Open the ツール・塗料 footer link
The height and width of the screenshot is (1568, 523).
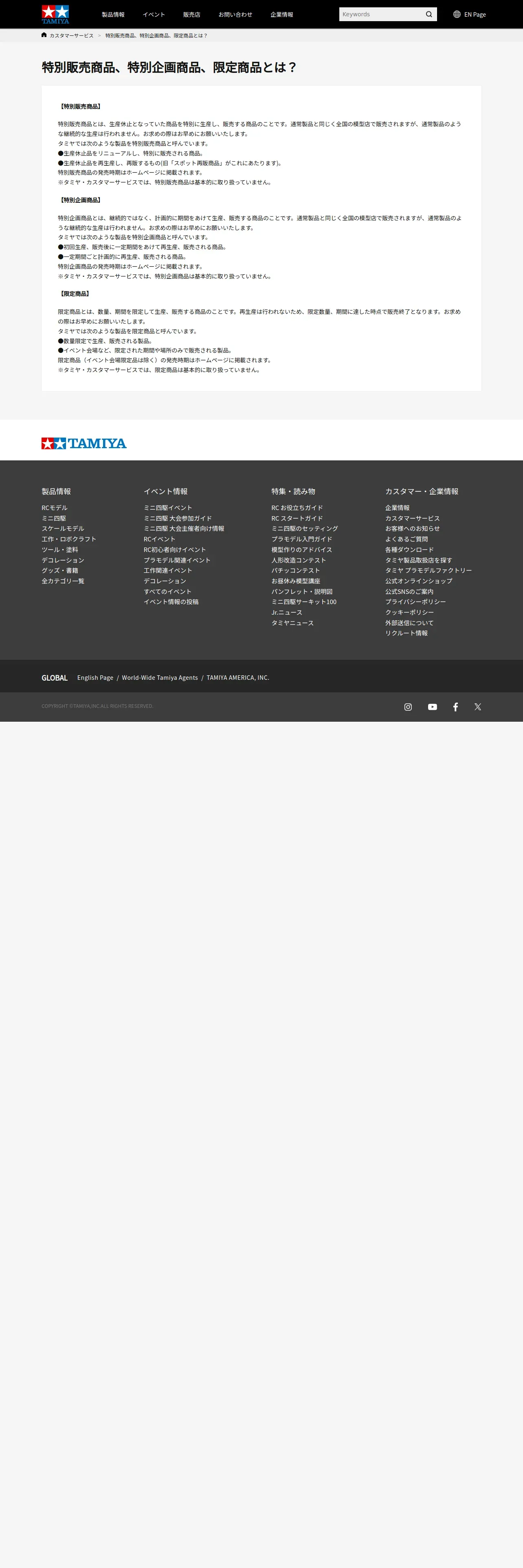point(59,550)
